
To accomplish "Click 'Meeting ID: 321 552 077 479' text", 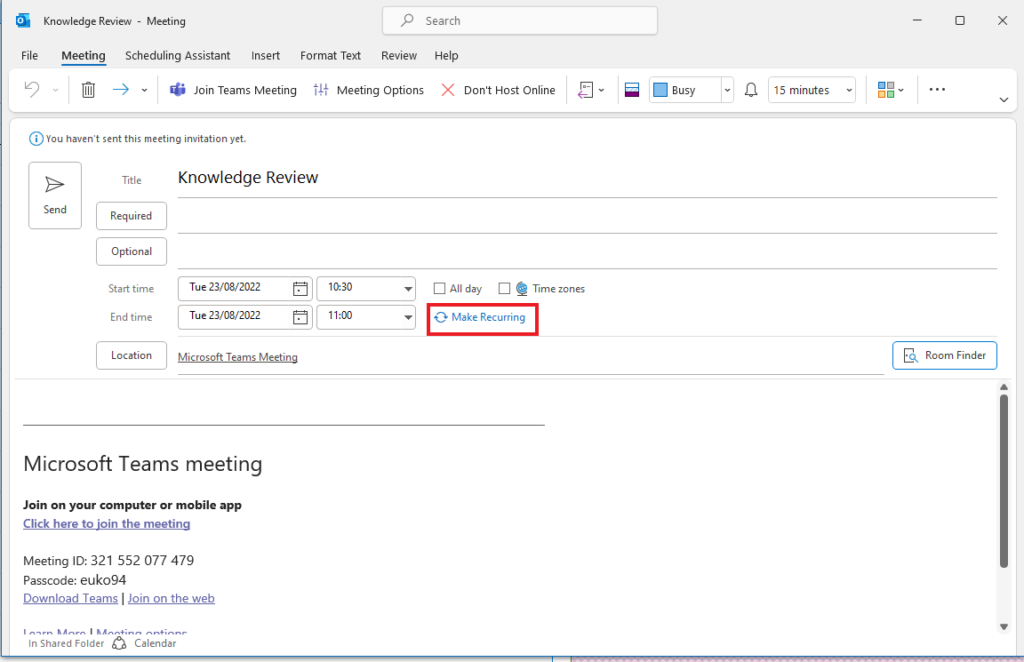I will [x=108, y=560].
